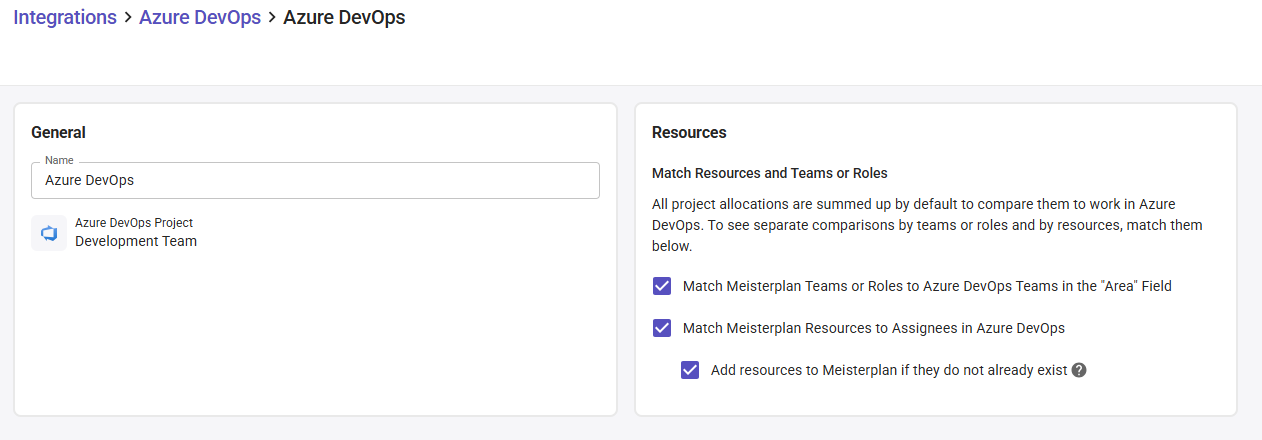Image resolution: width=1262 pixels, height=440 pixels.
Task: Click the Resources section heading
Action: click(x=689, y=132)
